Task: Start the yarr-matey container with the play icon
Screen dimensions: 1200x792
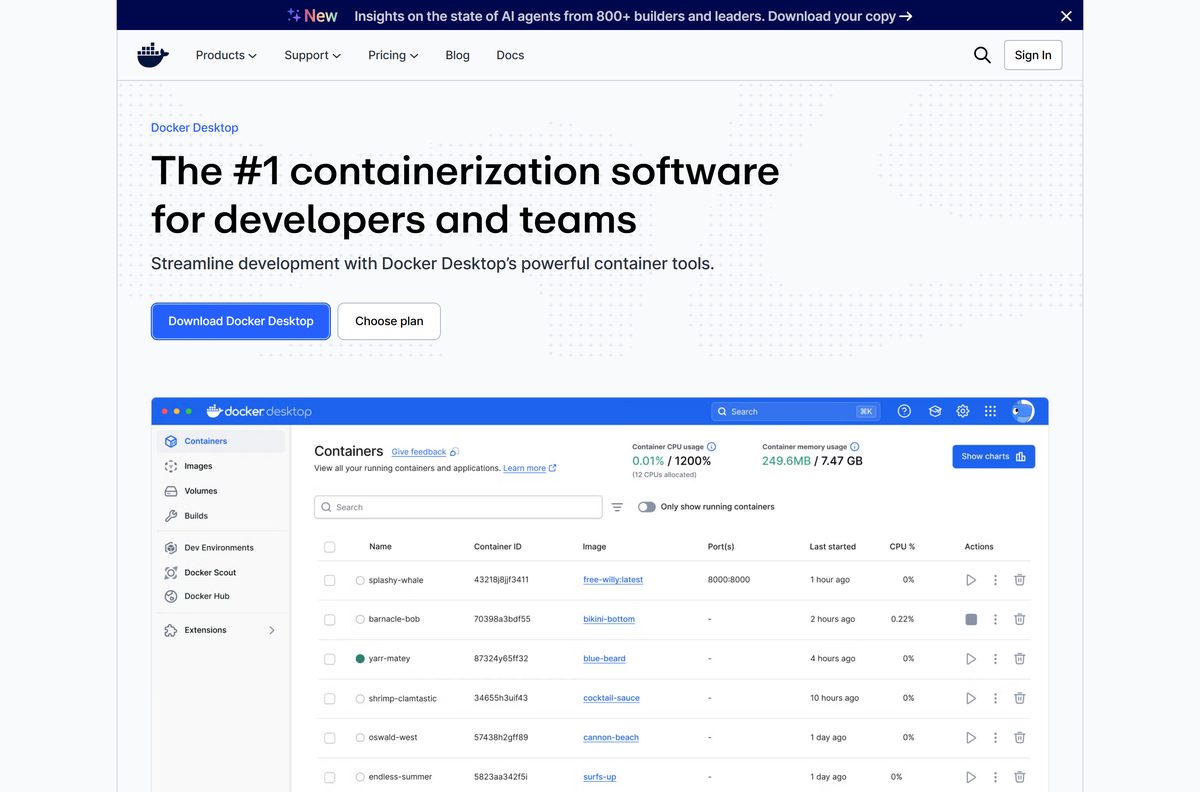Action: pyautogui.click(x=970, y=659)
